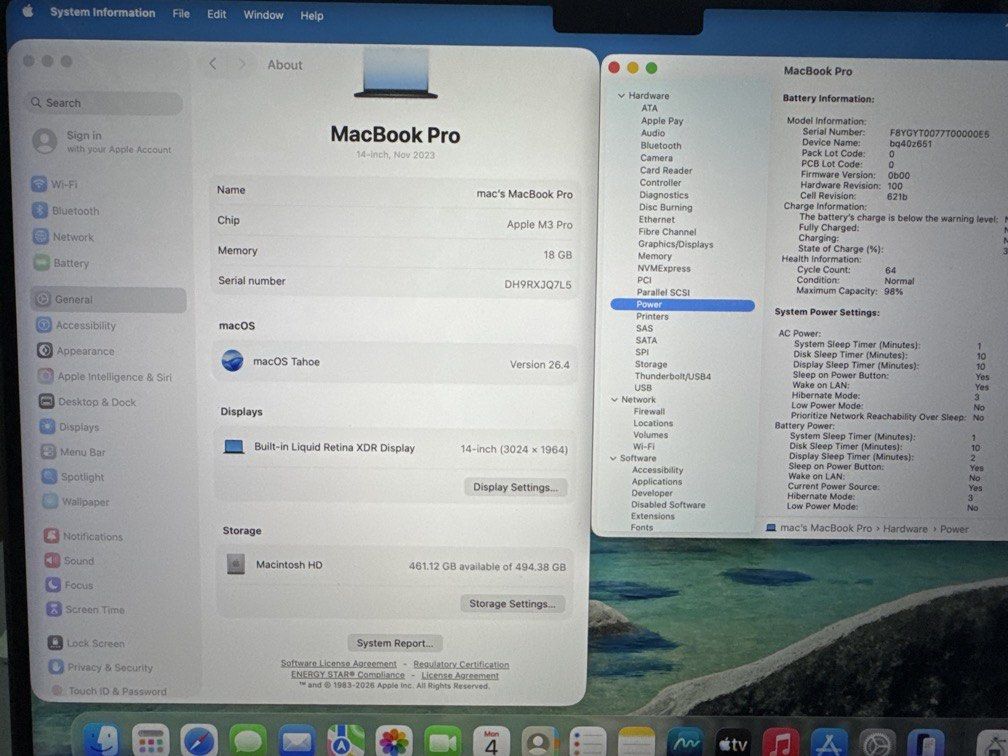
Task: Open App Store from the Dock
Action: 829,744
